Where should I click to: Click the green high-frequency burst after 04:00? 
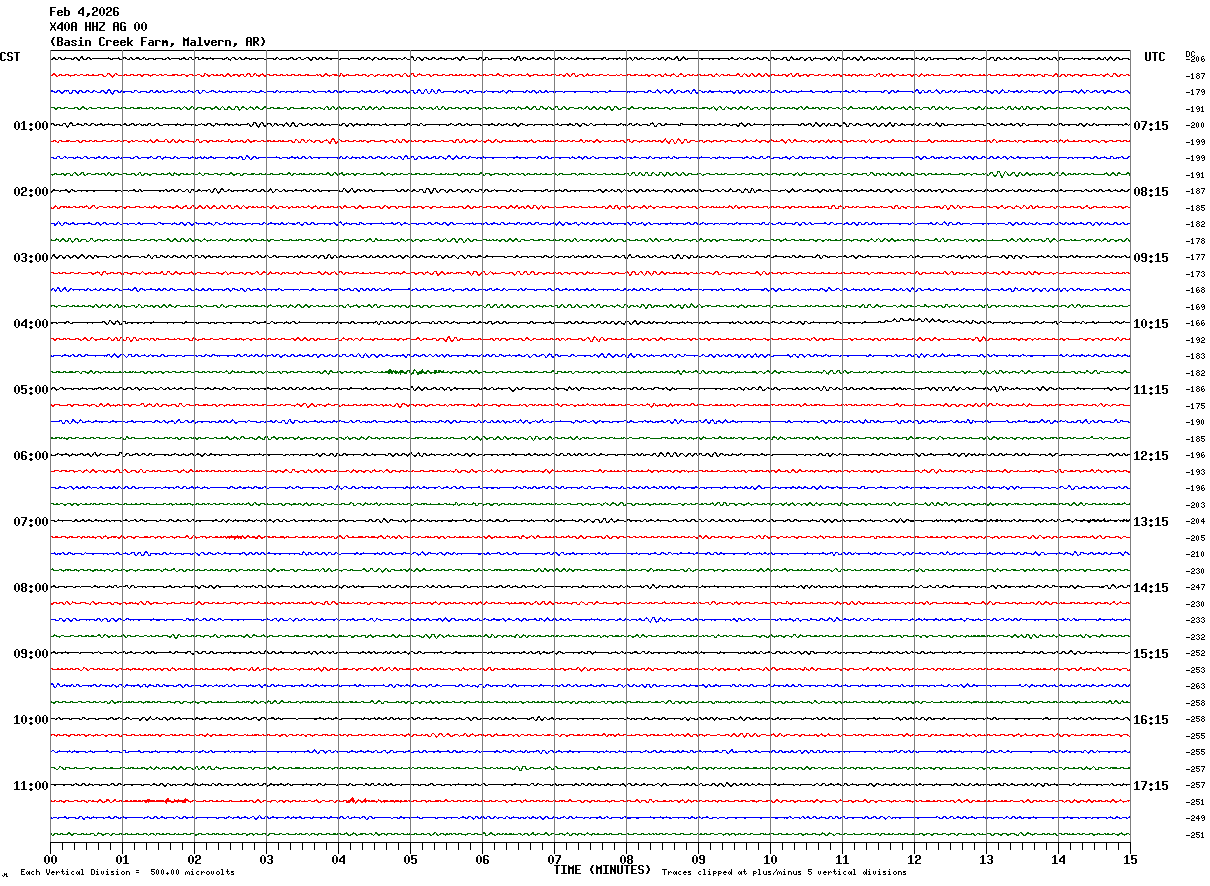tap(414, 372)
